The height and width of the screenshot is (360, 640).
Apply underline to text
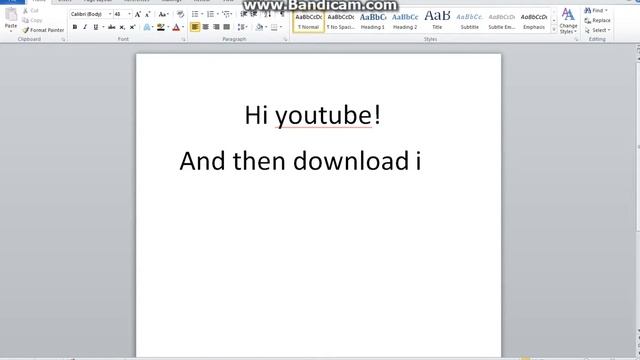click(96, 27)
